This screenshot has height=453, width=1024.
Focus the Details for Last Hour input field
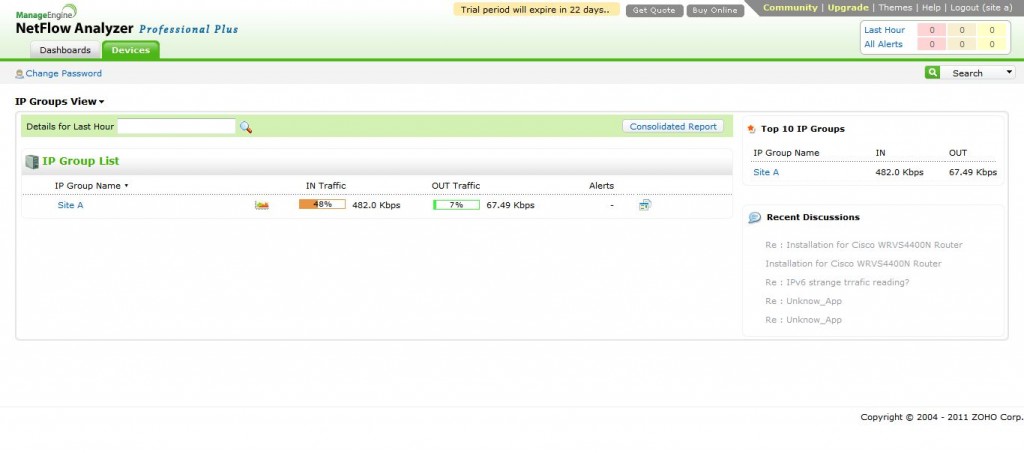point(177,127)
